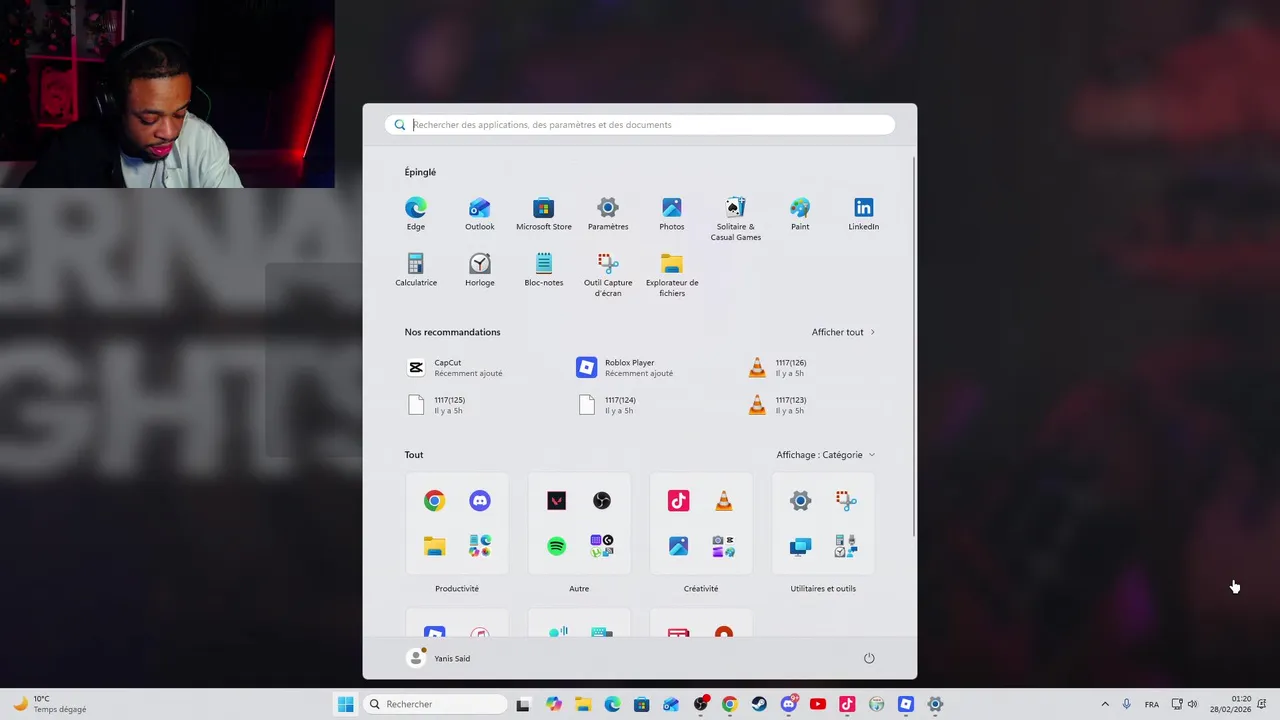The image size is (1280, 720).
Task: Switch to Roblox on the taskbar
Action: point(906,704)
